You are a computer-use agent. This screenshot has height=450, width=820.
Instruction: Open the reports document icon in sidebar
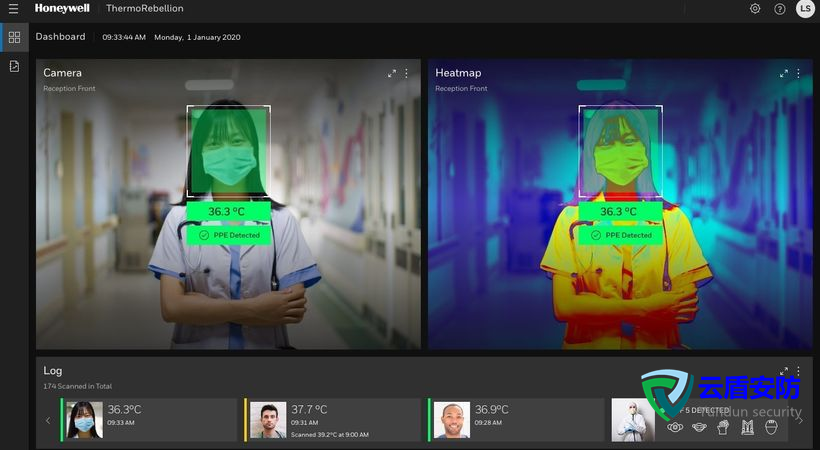(x=14, y=66)
